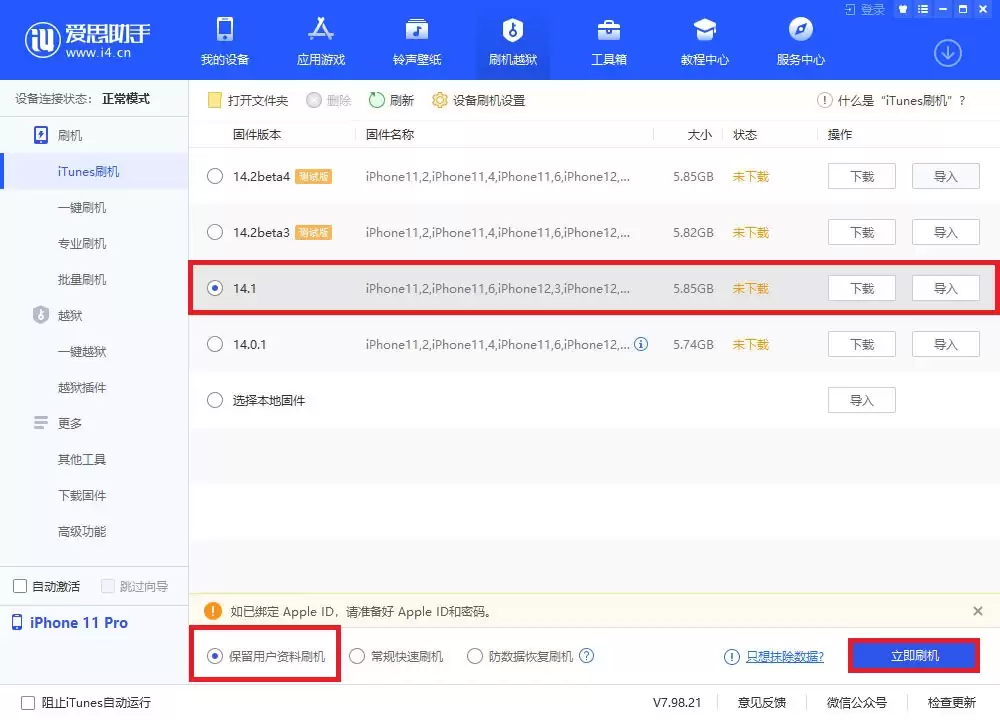Image resolution: width=1000 pixels, height=720 pixels.
Task: Click the orange warning icon in banner
Action: 213,611
